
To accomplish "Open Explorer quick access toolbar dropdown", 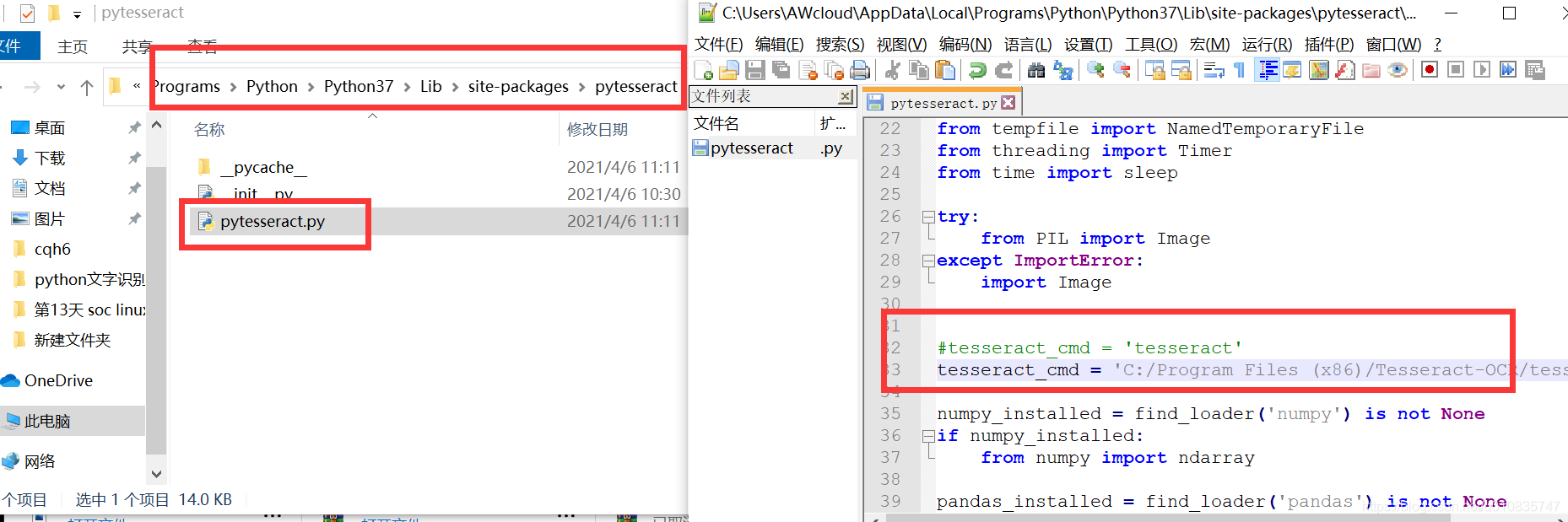I will coord(77,14).
